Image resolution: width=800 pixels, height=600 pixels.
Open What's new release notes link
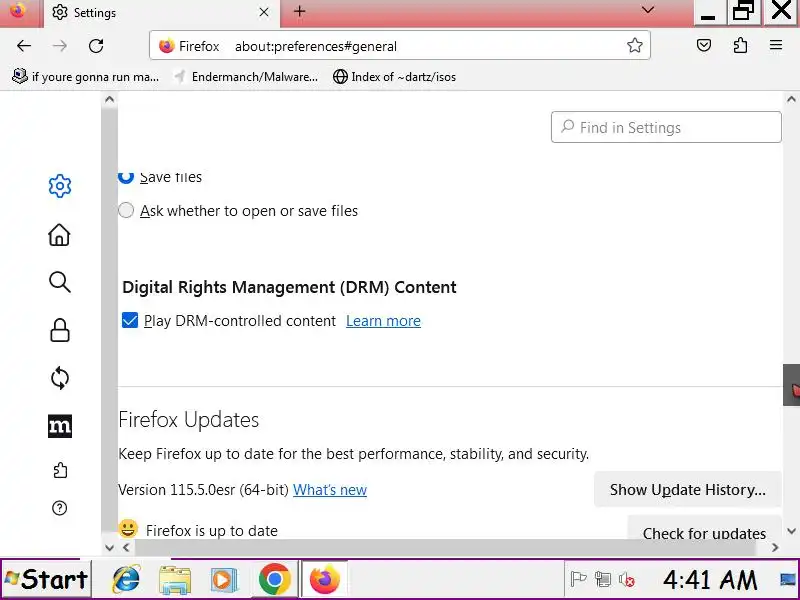(330, 490)
